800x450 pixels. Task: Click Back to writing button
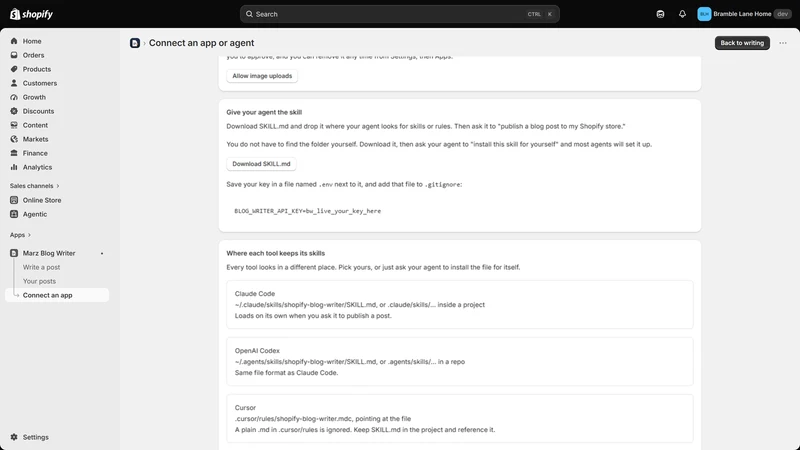point(742,43)
